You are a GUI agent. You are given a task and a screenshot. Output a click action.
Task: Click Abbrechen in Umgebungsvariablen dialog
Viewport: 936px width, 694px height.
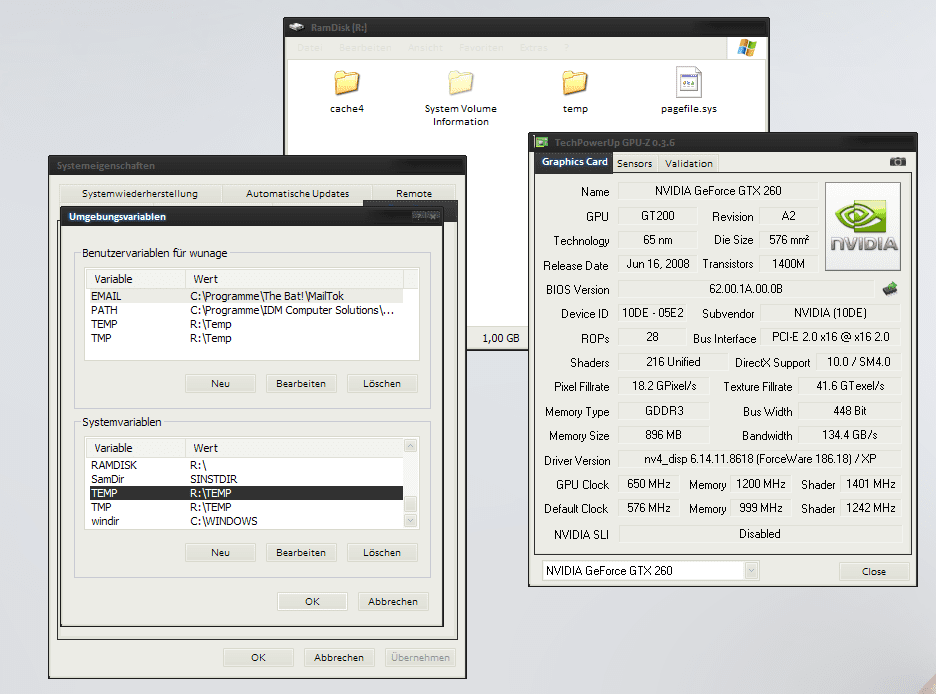coord(393,602)
